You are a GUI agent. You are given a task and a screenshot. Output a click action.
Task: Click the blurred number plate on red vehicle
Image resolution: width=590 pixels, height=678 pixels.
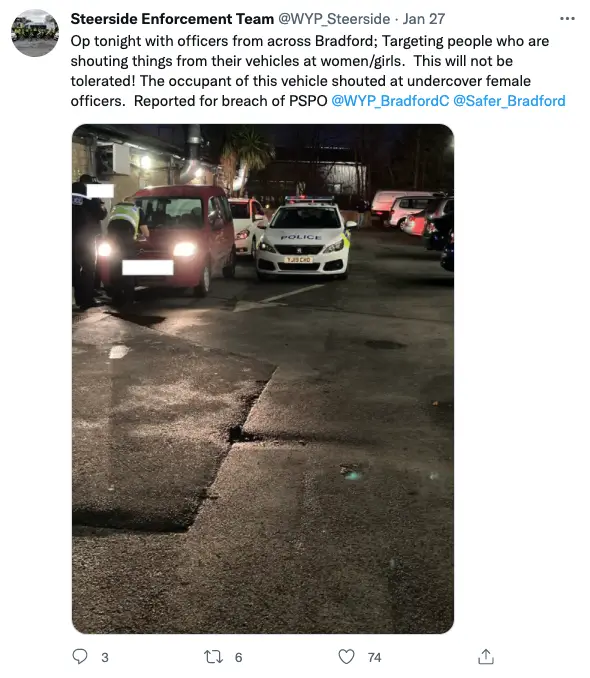coord(148,268)
